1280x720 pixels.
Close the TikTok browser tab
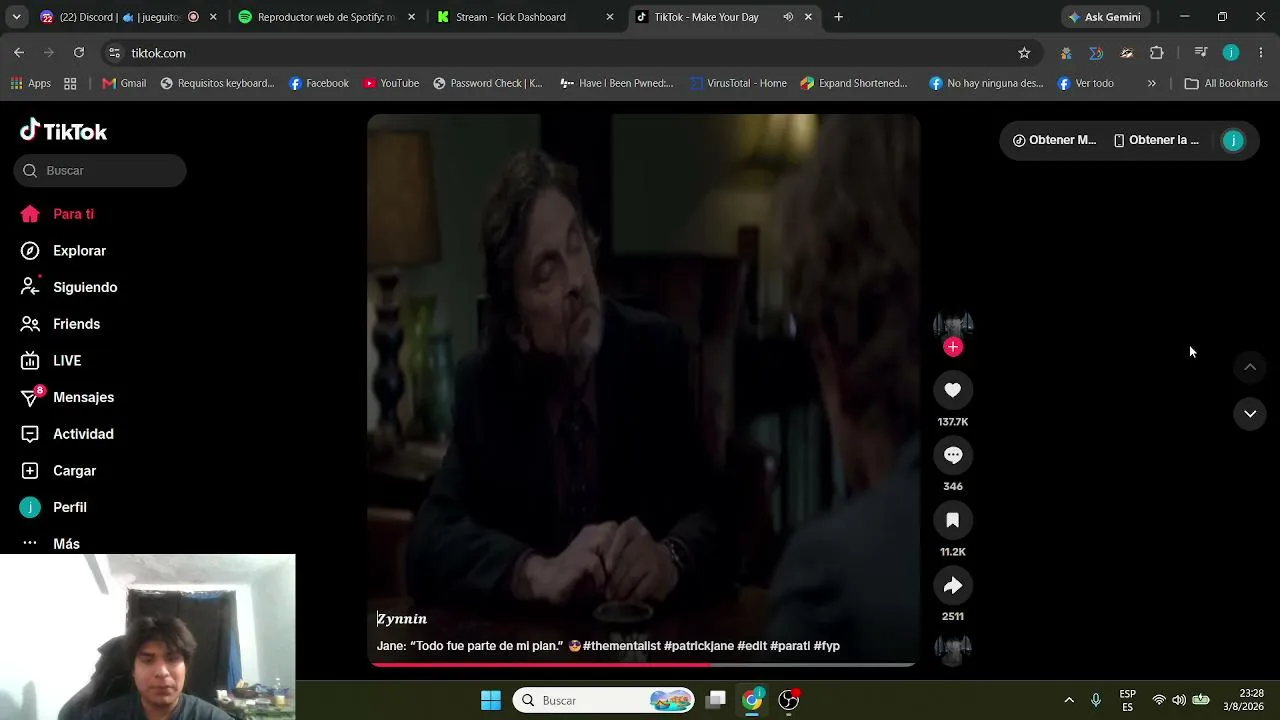[x=808, y=17]
